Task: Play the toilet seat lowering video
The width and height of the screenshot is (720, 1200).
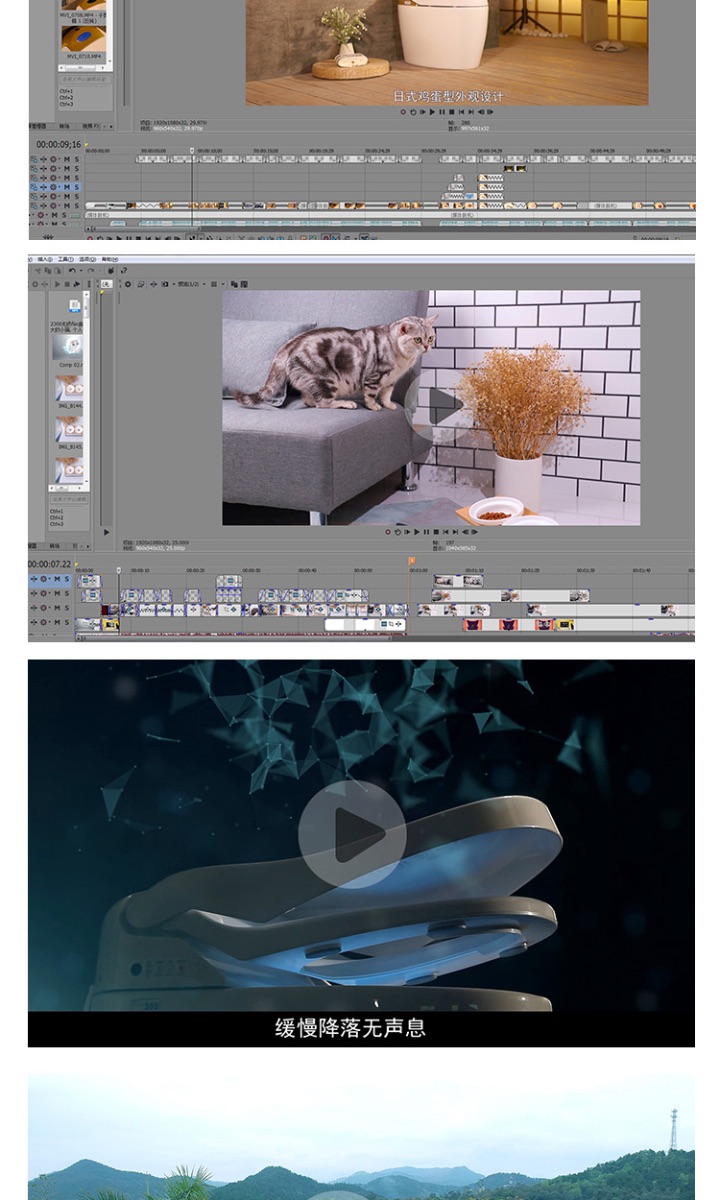Action: [x=352, y=835]
